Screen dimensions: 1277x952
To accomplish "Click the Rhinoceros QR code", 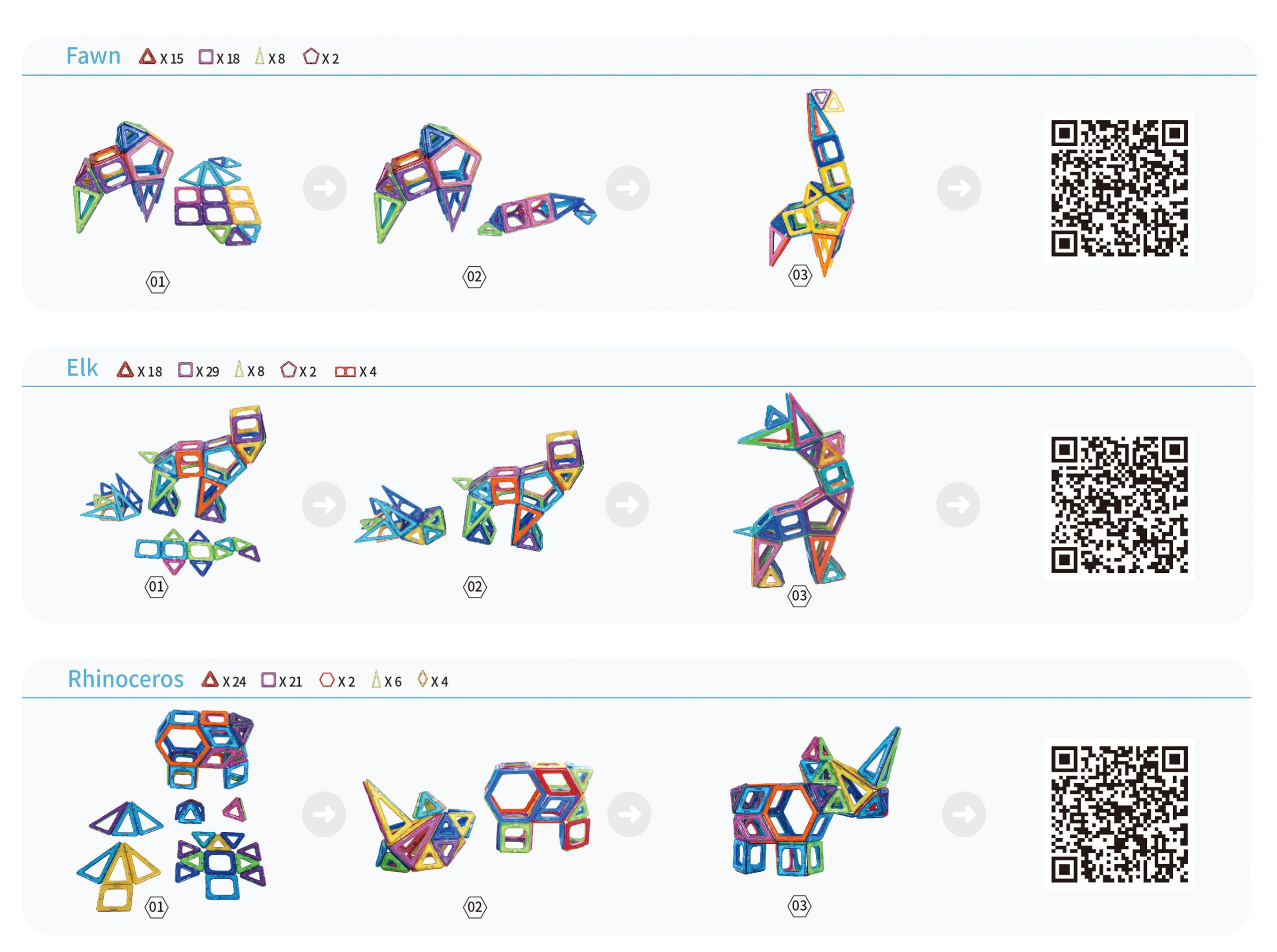I will 1119,814.
